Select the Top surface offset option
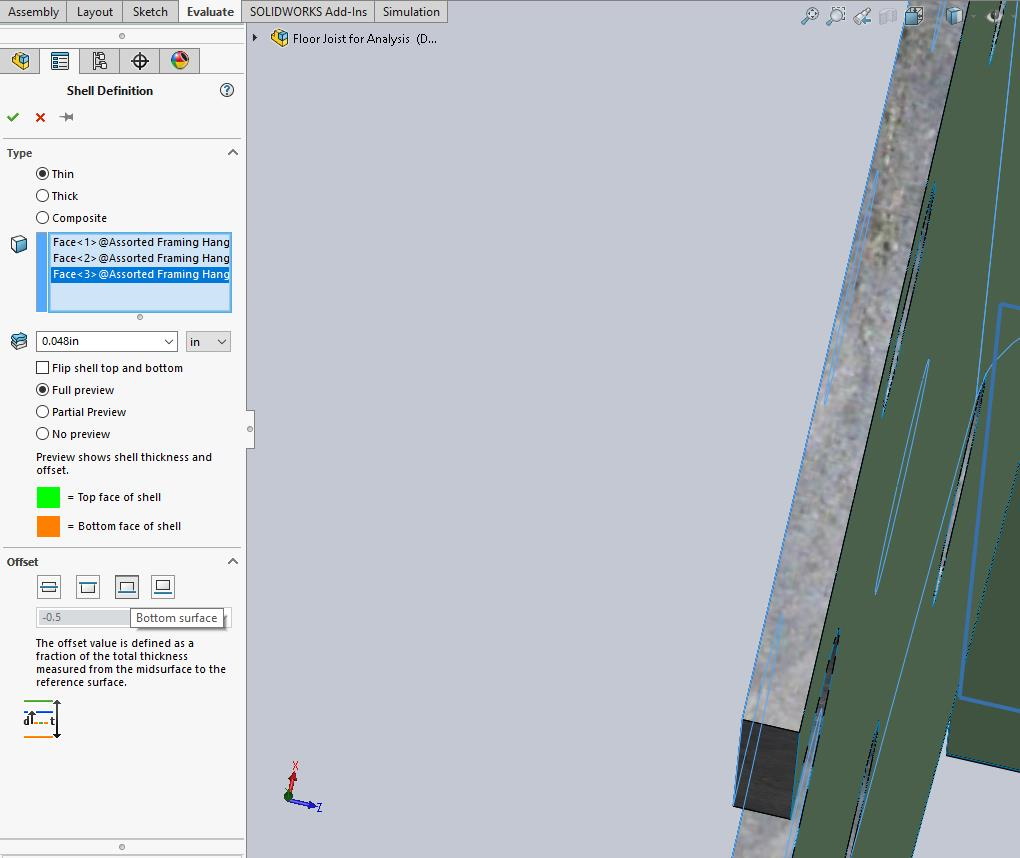 (88, 587)
